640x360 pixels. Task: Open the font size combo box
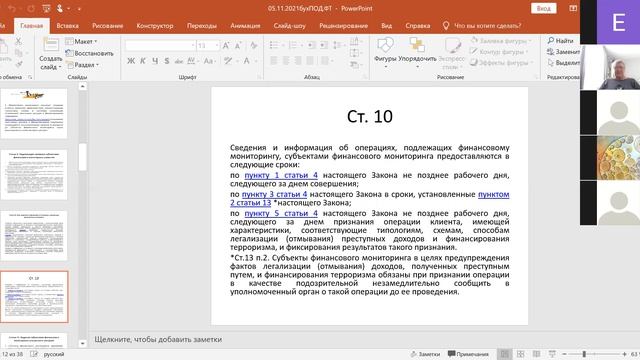pos(208,45)
